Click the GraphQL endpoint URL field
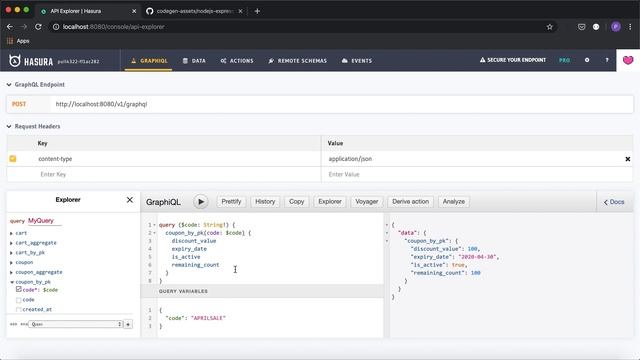The image size is (640, 360). point(342,104)
